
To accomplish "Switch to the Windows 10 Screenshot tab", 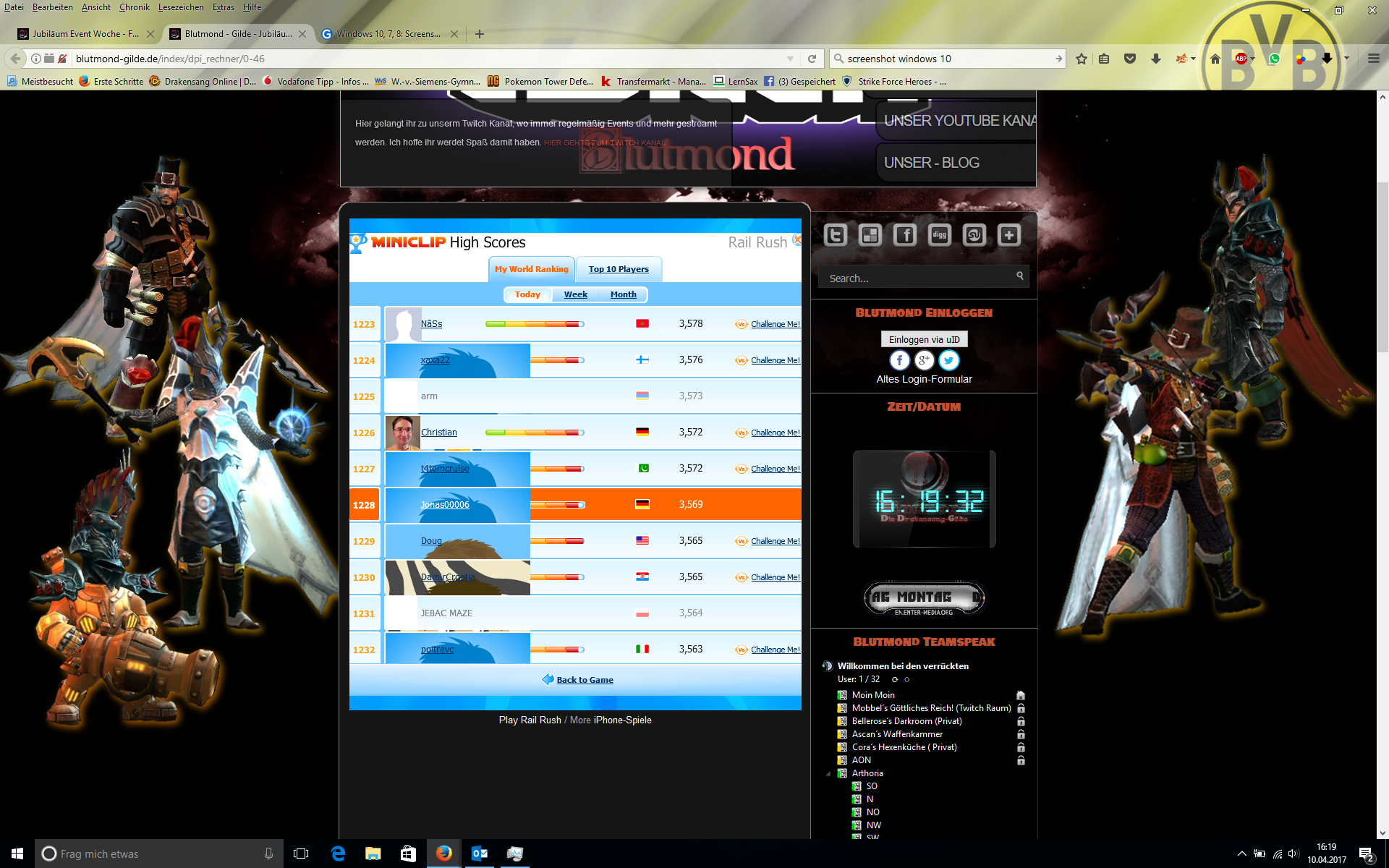I will (389, 34).
